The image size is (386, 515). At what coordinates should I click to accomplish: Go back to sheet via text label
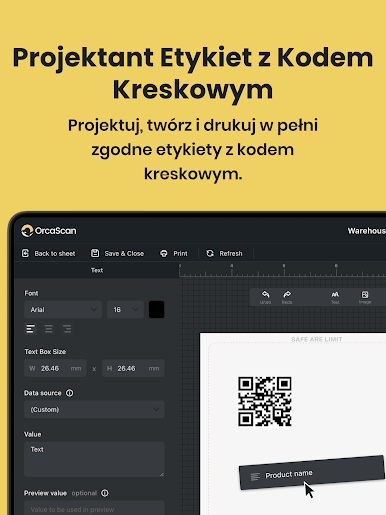point(55,254)
